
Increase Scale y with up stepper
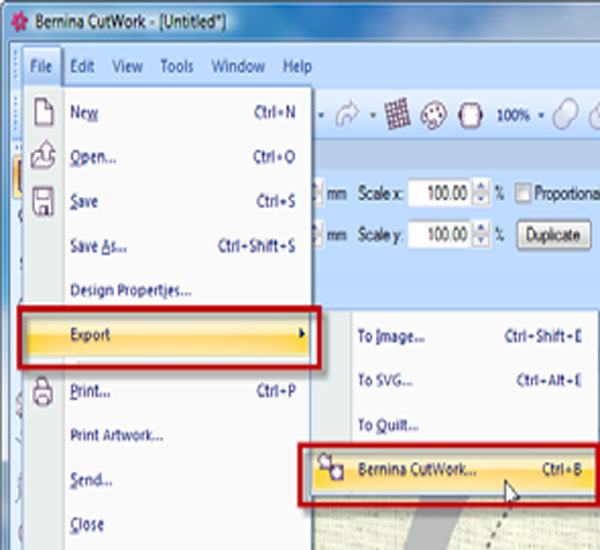click(481, 227)
